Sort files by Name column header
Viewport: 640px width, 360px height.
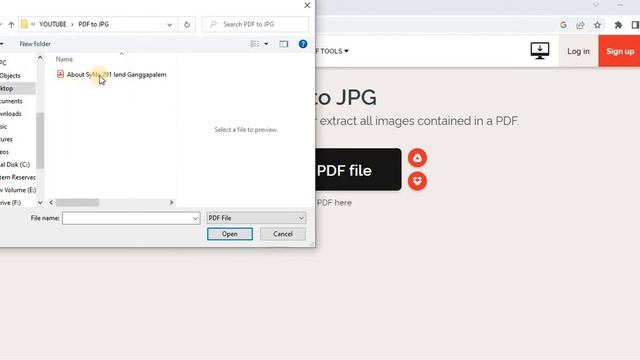click(x=64, y=59)
